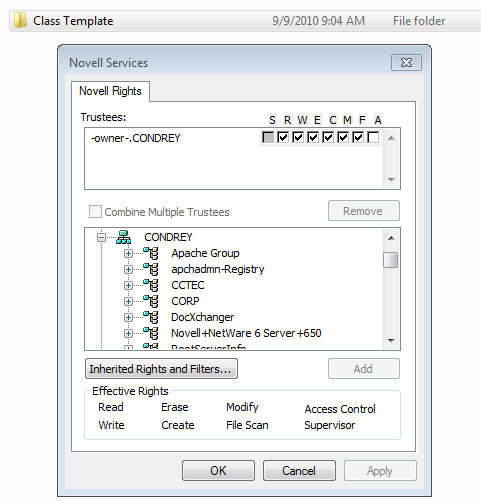Click Write under Effective Rights
Viewport: 481px width, 501px height.
111,425
